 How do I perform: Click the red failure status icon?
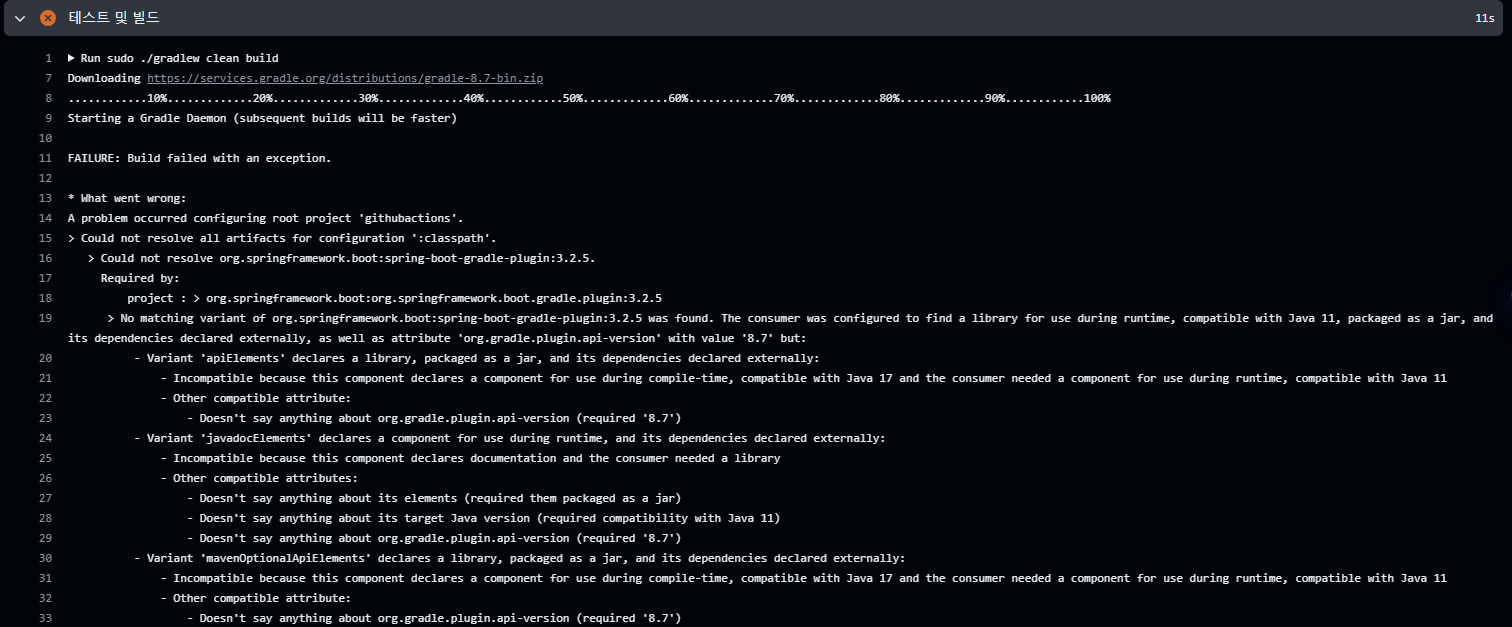(x=46, y=17)
